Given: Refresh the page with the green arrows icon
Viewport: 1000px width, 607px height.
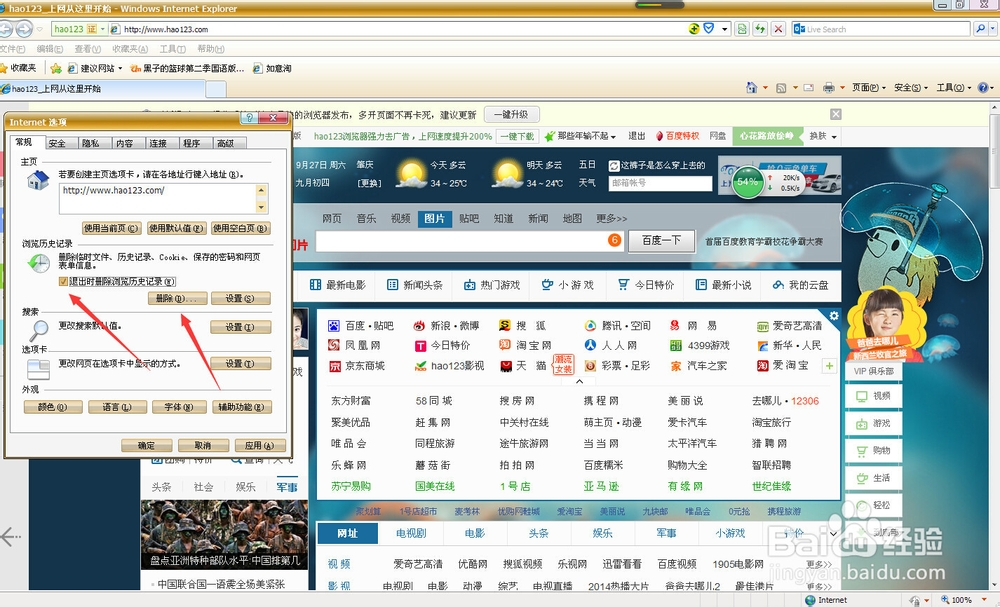Looking at the screenshot, I should [x=760, y=29].
